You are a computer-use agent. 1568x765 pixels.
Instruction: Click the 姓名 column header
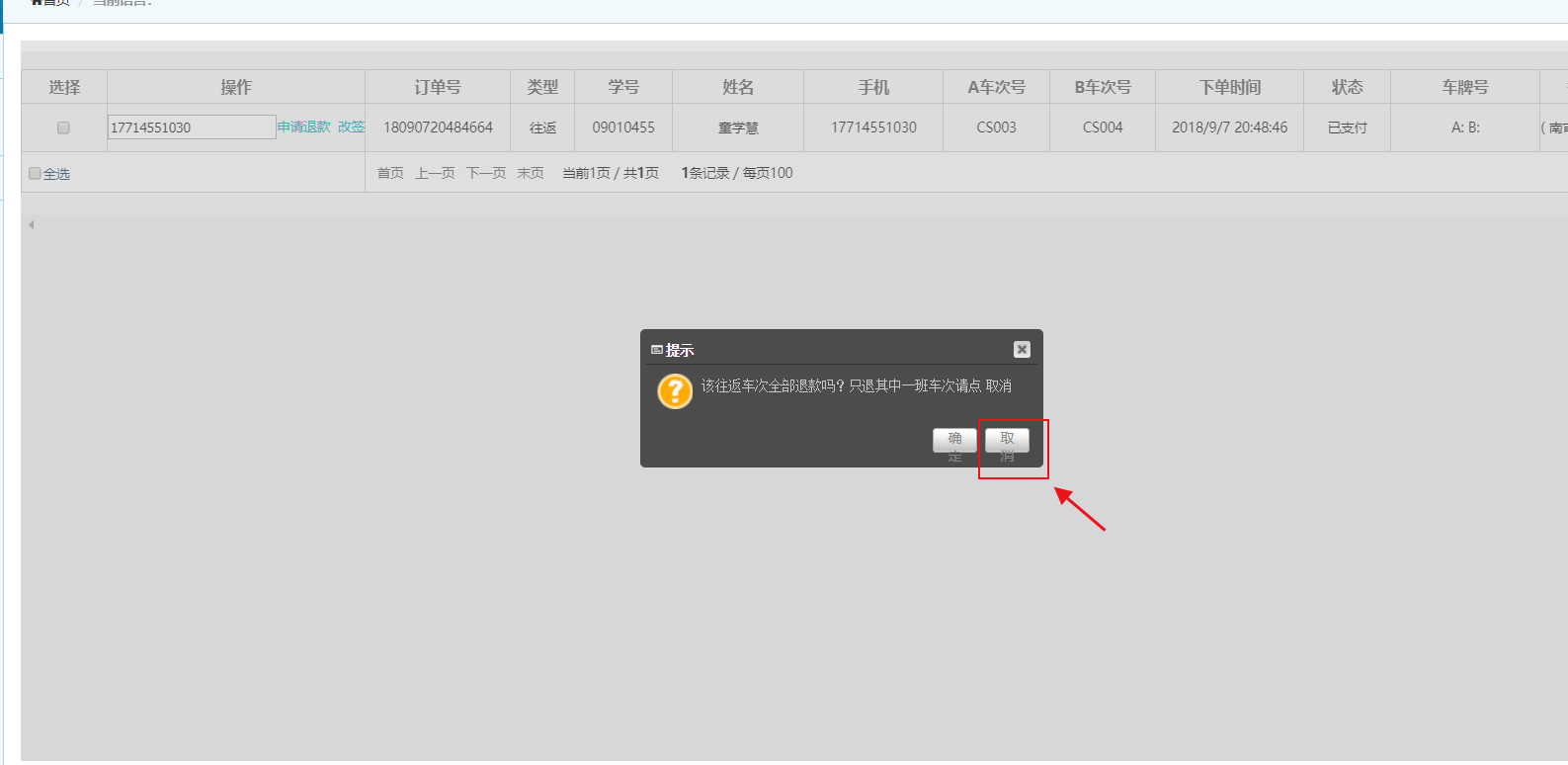[738, 87]
